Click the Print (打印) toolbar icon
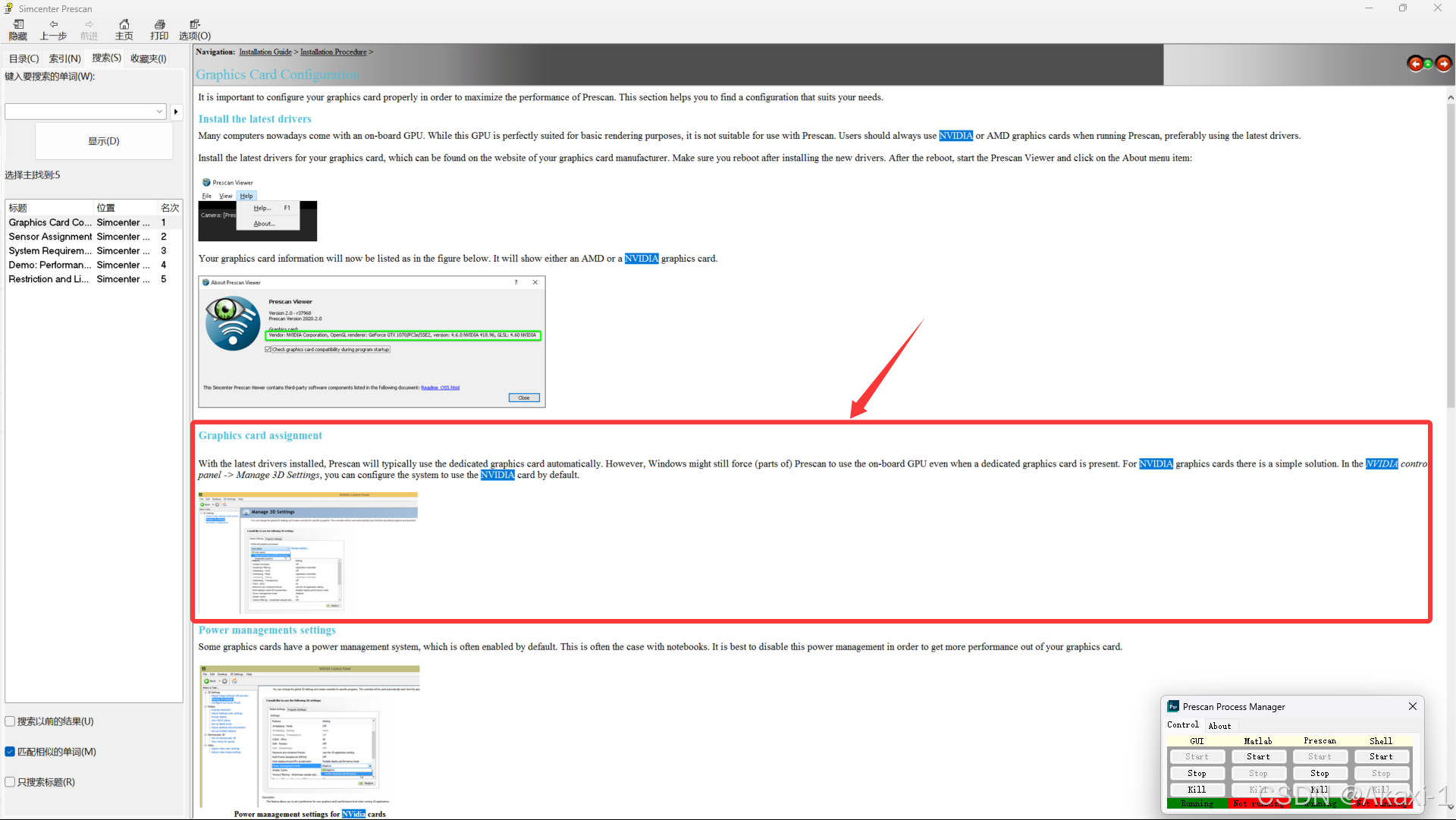Image resolution: width=1456 pixels, height=820 pixels. pyautogui.click(x=159, y=30)
